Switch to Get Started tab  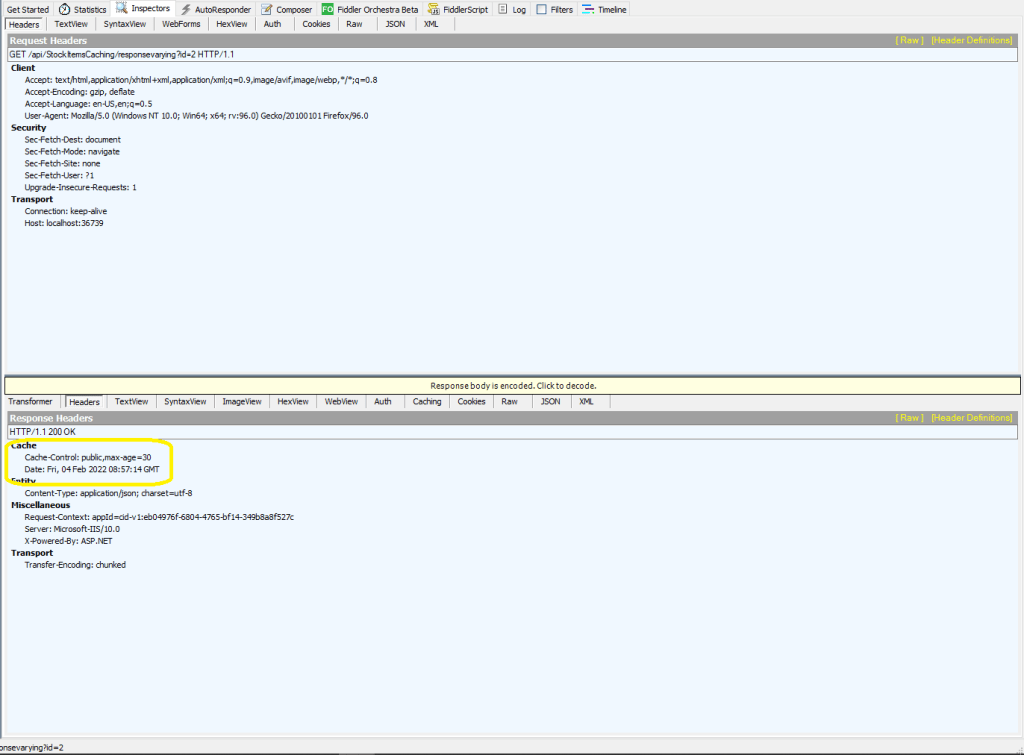coord(27,9)
